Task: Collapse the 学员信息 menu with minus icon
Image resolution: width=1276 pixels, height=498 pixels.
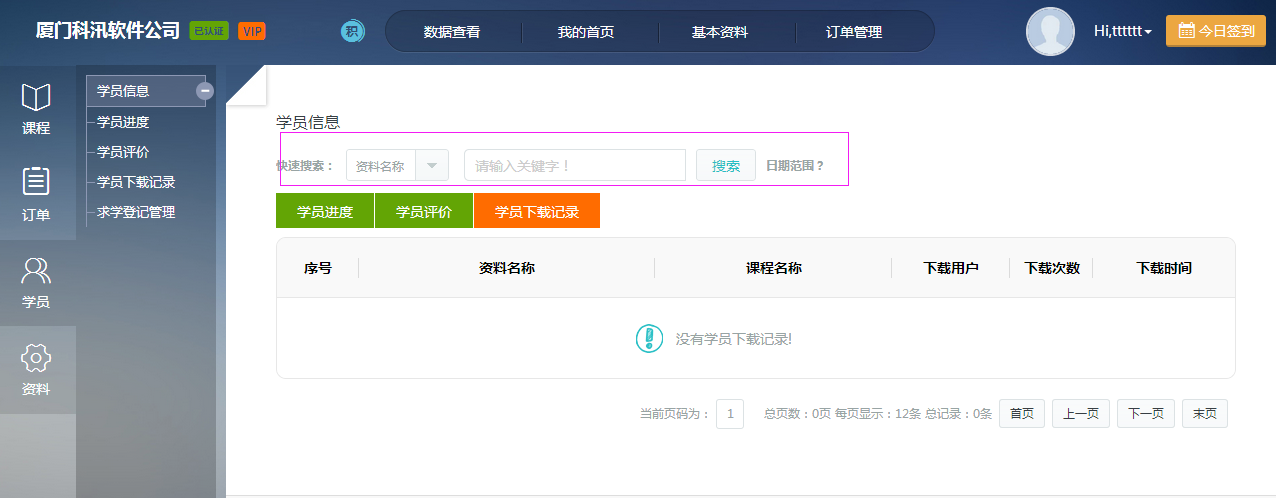Action: tap(205, 91)
